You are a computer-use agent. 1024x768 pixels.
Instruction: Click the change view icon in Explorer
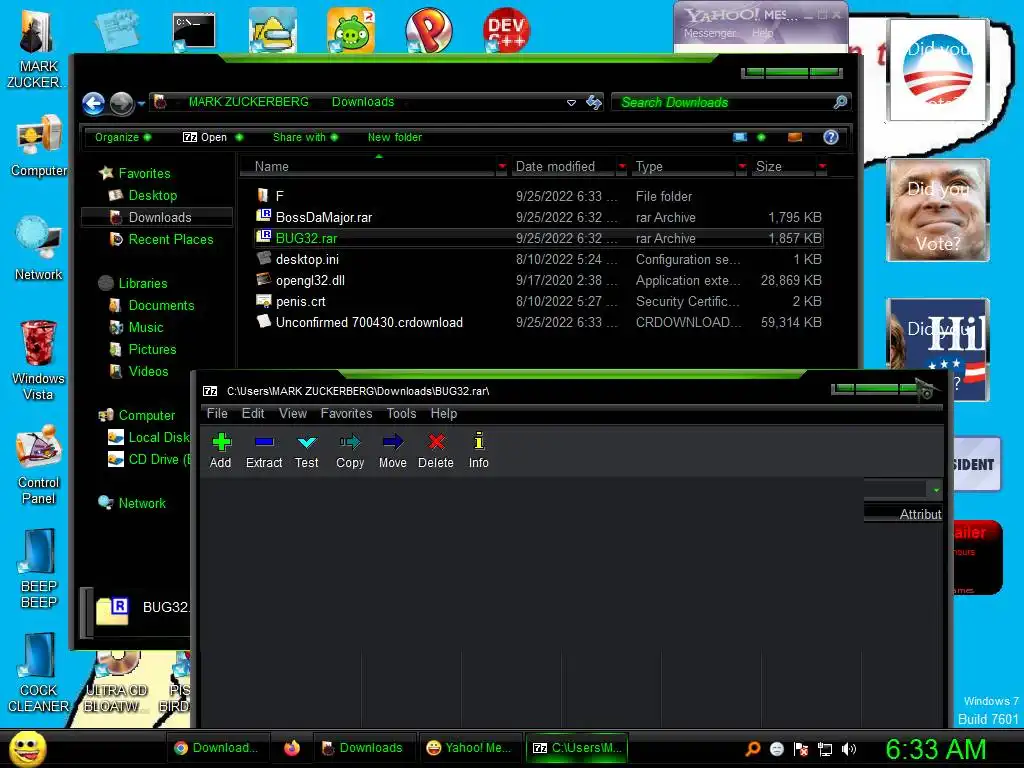pyautogui.click(x=740, y=137)
